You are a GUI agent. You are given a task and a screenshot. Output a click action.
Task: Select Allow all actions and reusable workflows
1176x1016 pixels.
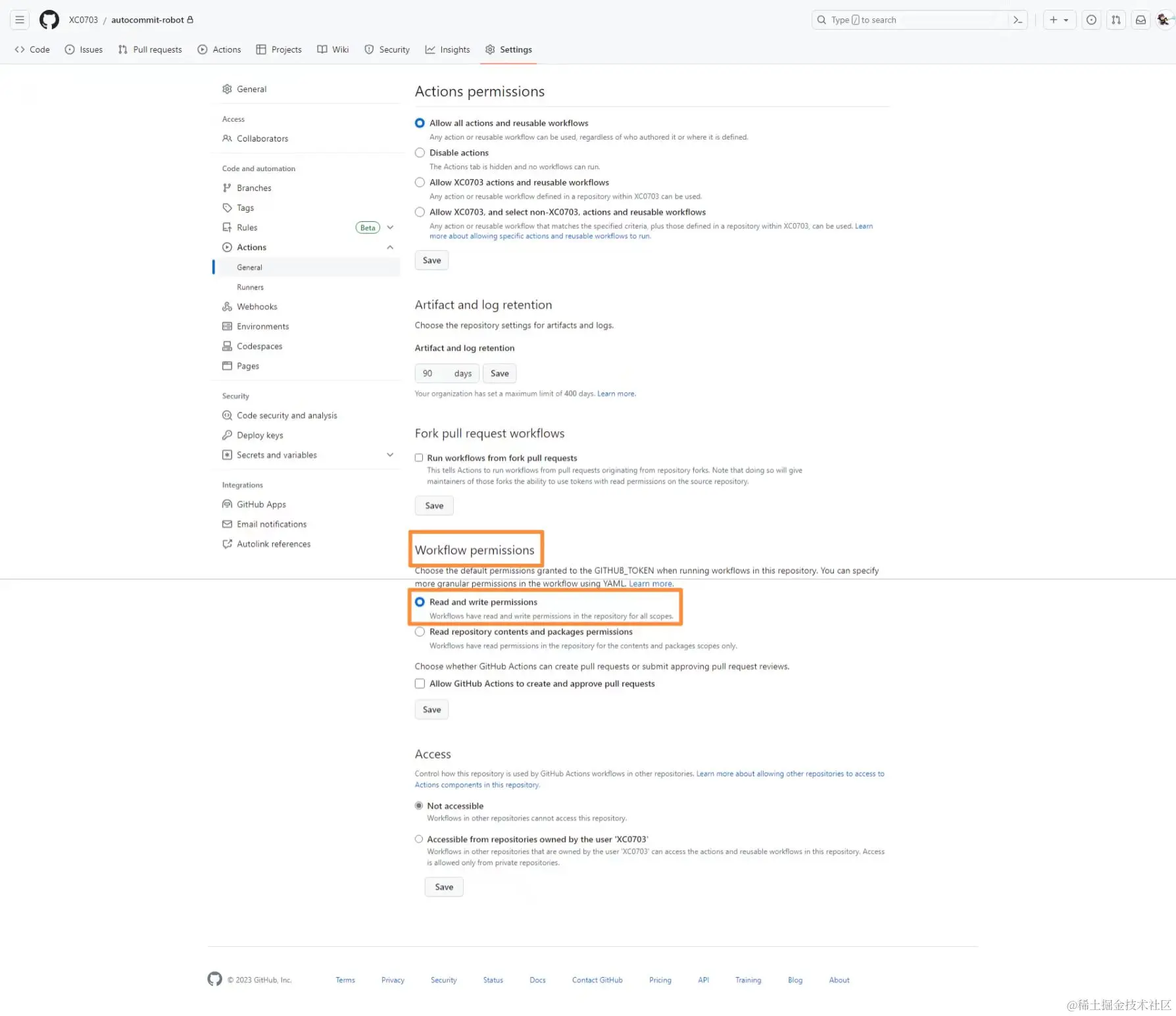point(420,123)
